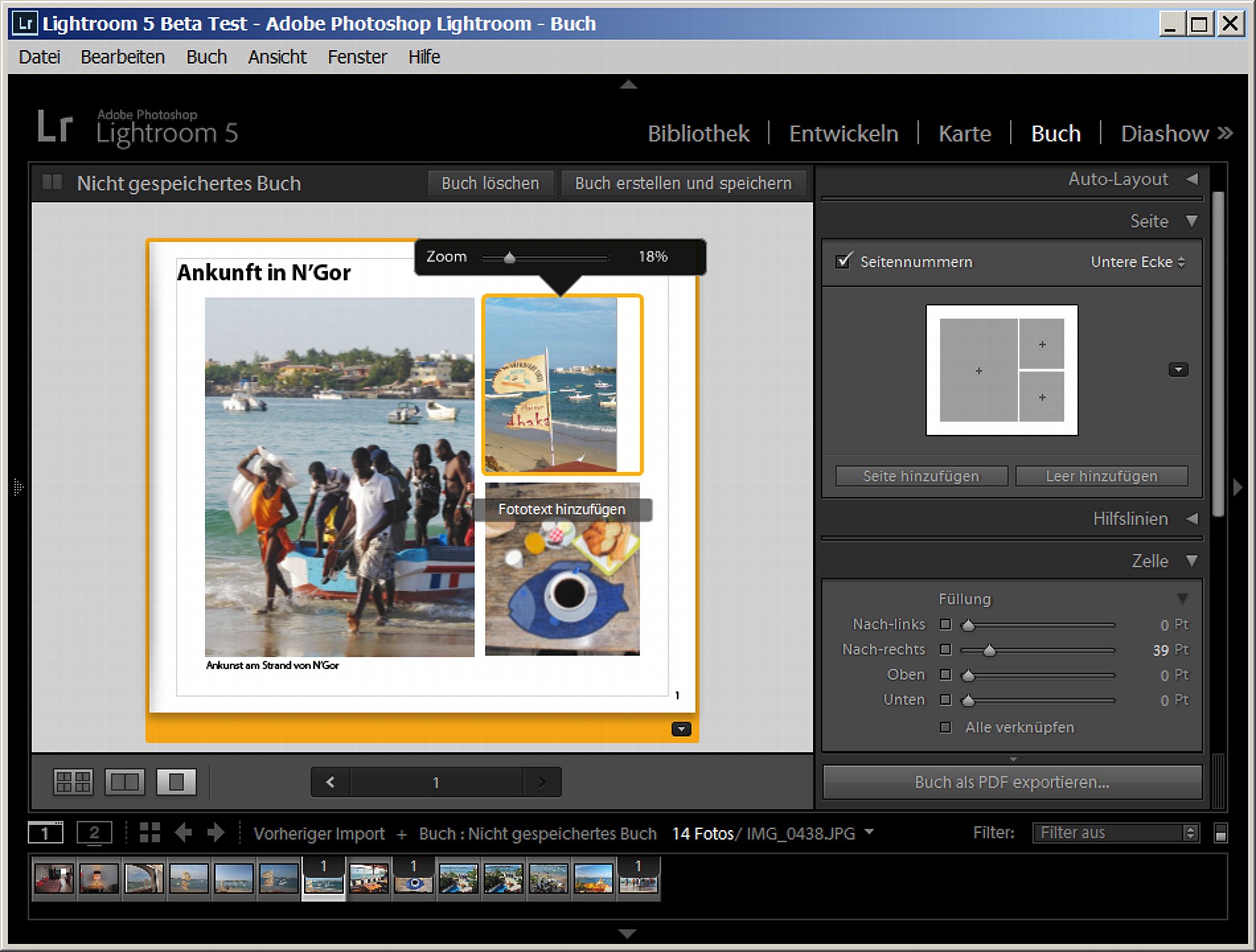Toggle Seitennummern checkbox
The height and width of the screenshot is (952, 1256).
click(x=843, y=261)
